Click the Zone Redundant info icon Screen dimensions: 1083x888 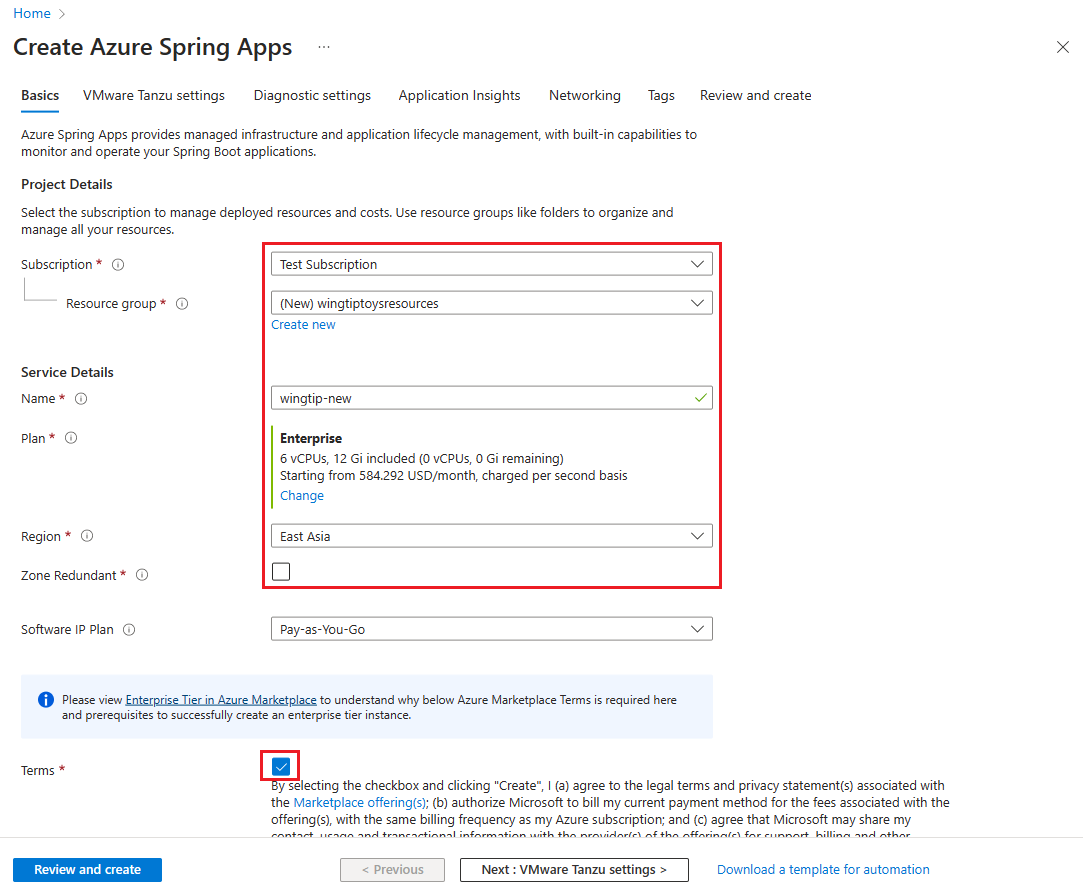coord(142,575)
